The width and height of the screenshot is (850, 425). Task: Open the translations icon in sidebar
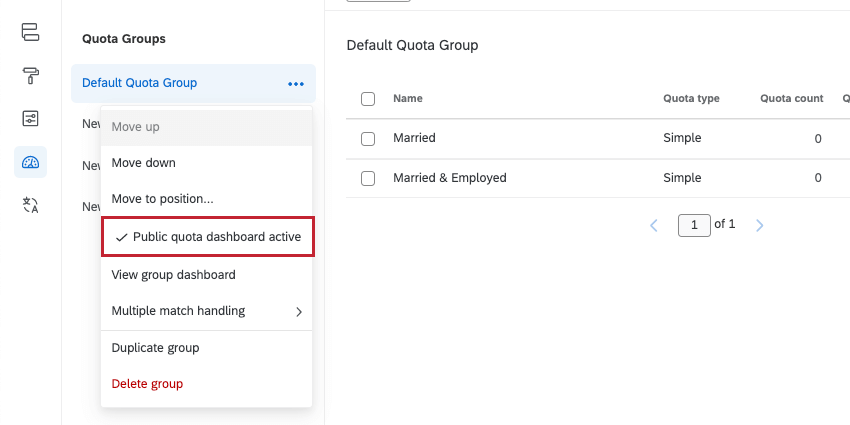(30, 206)
